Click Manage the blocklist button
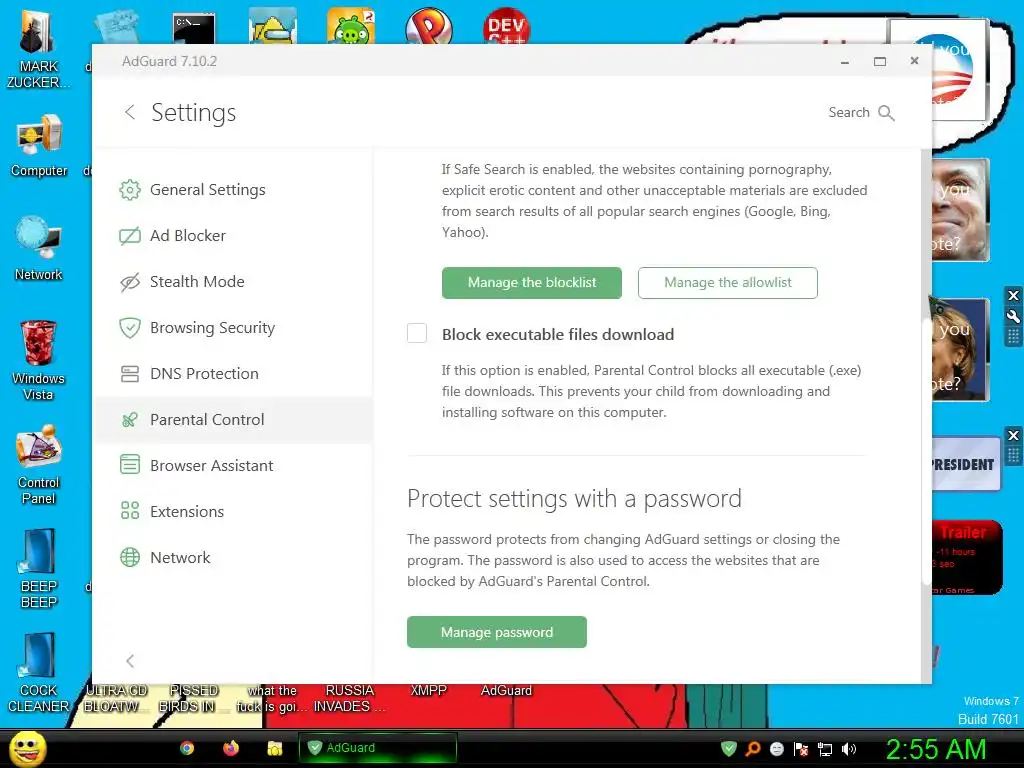 pyautogui.click(x=532, y=283)
